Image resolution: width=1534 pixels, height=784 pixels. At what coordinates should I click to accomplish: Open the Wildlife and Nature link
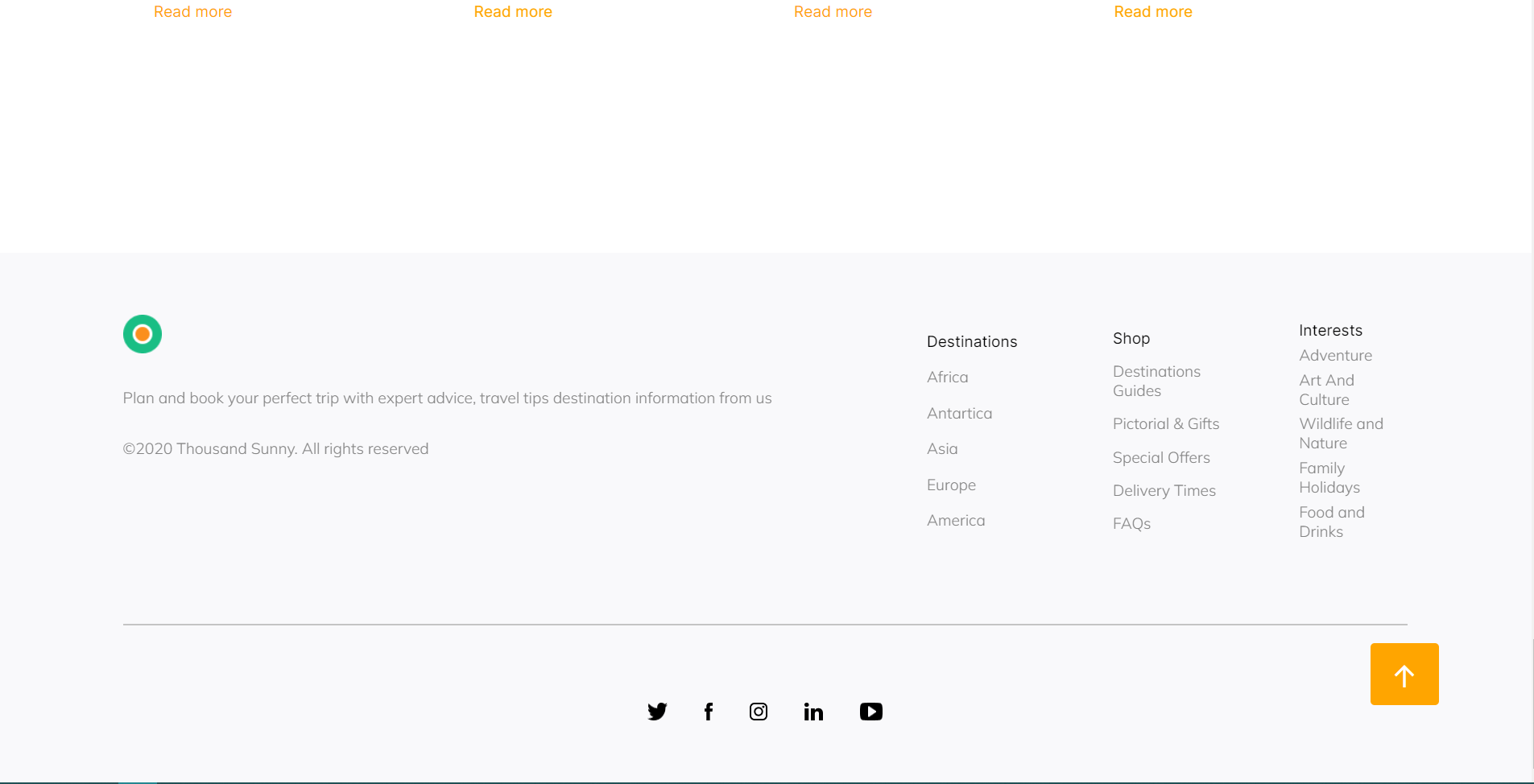pyautogui.click(x=1341, y=434)
